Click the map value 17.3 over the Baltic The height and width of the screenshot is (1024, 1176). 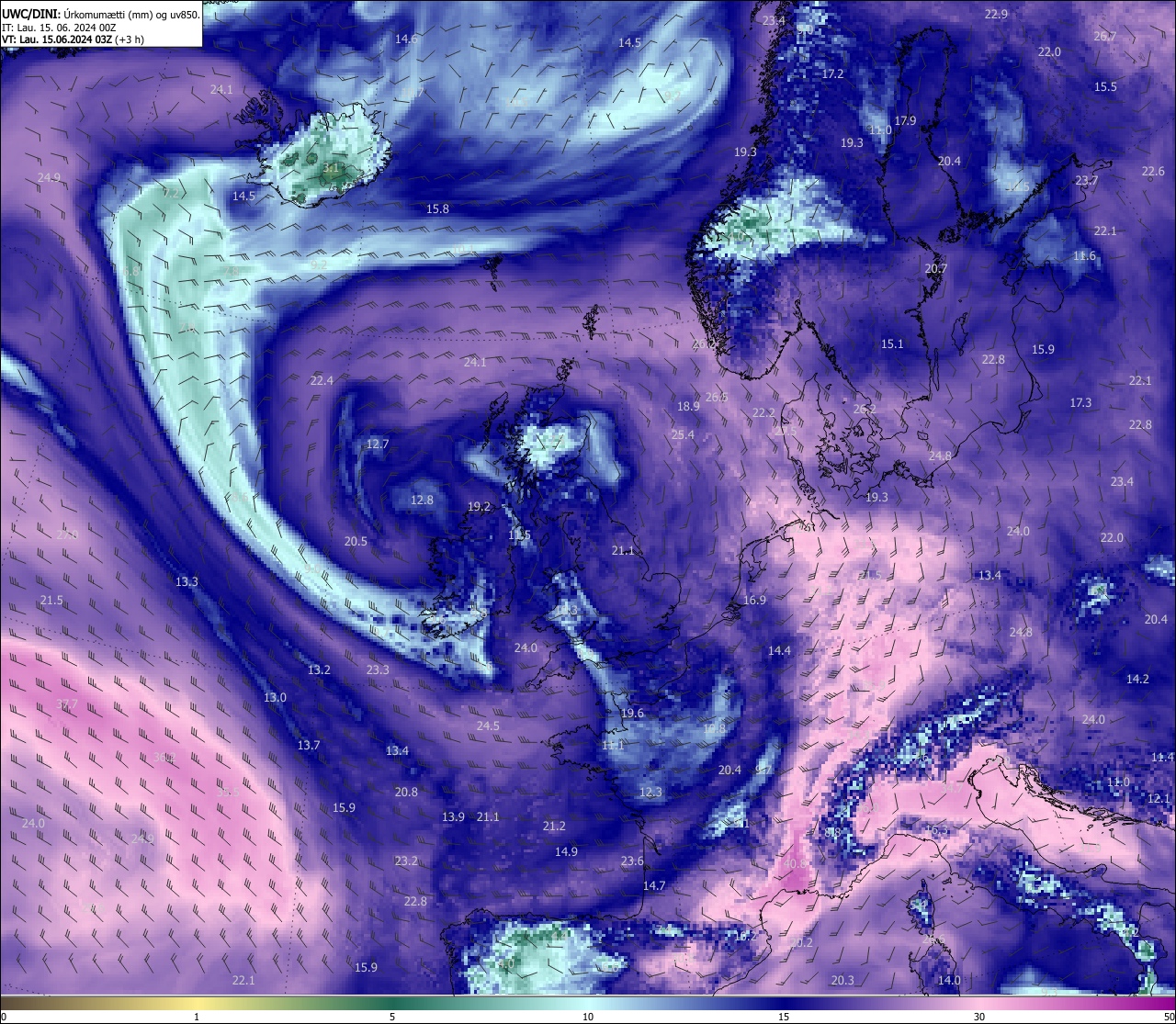pyautogui.click(x=1080, y=402)
